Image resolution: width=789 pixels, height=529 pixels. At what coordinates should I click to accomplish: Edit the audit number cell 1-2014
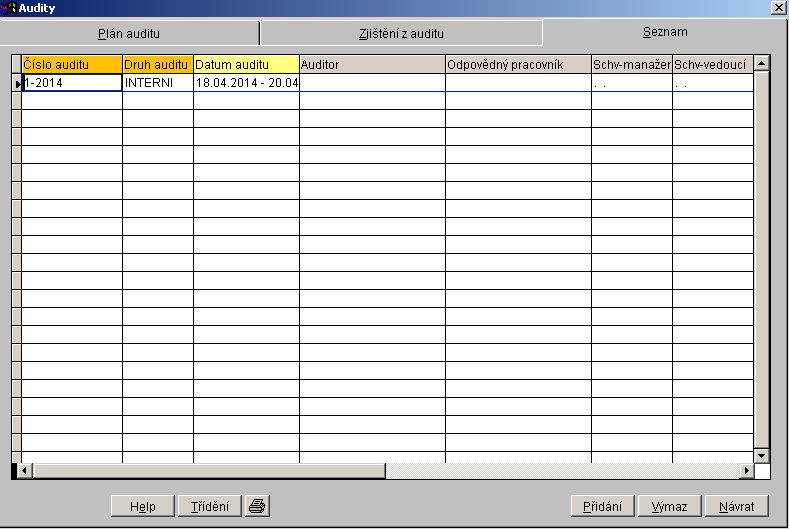pos(71,83)
